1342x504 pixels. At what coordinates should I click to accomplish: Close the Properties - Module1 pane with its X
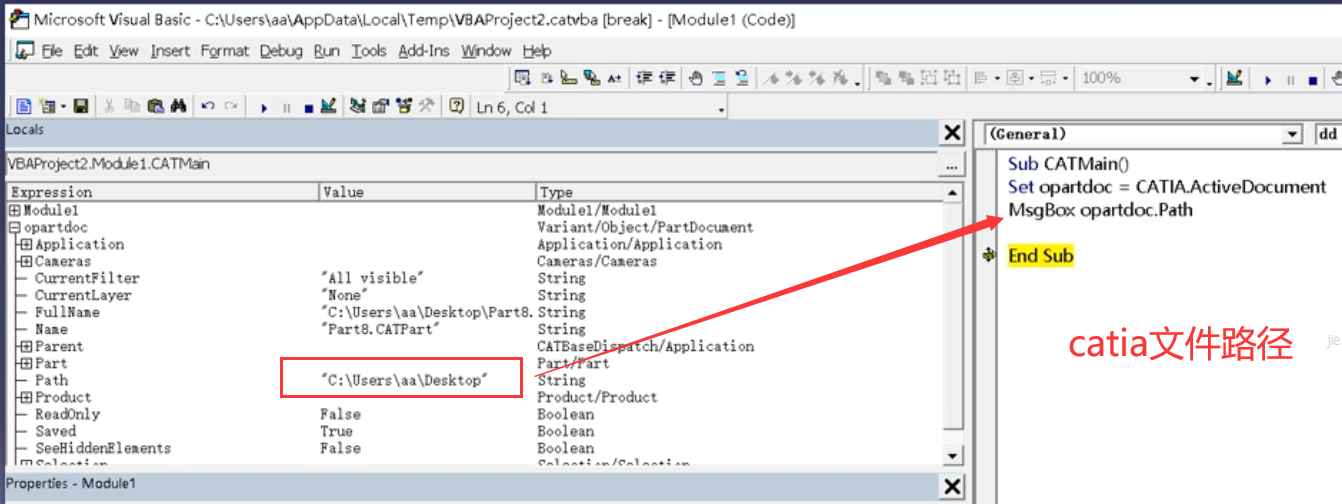pos(953,487)
